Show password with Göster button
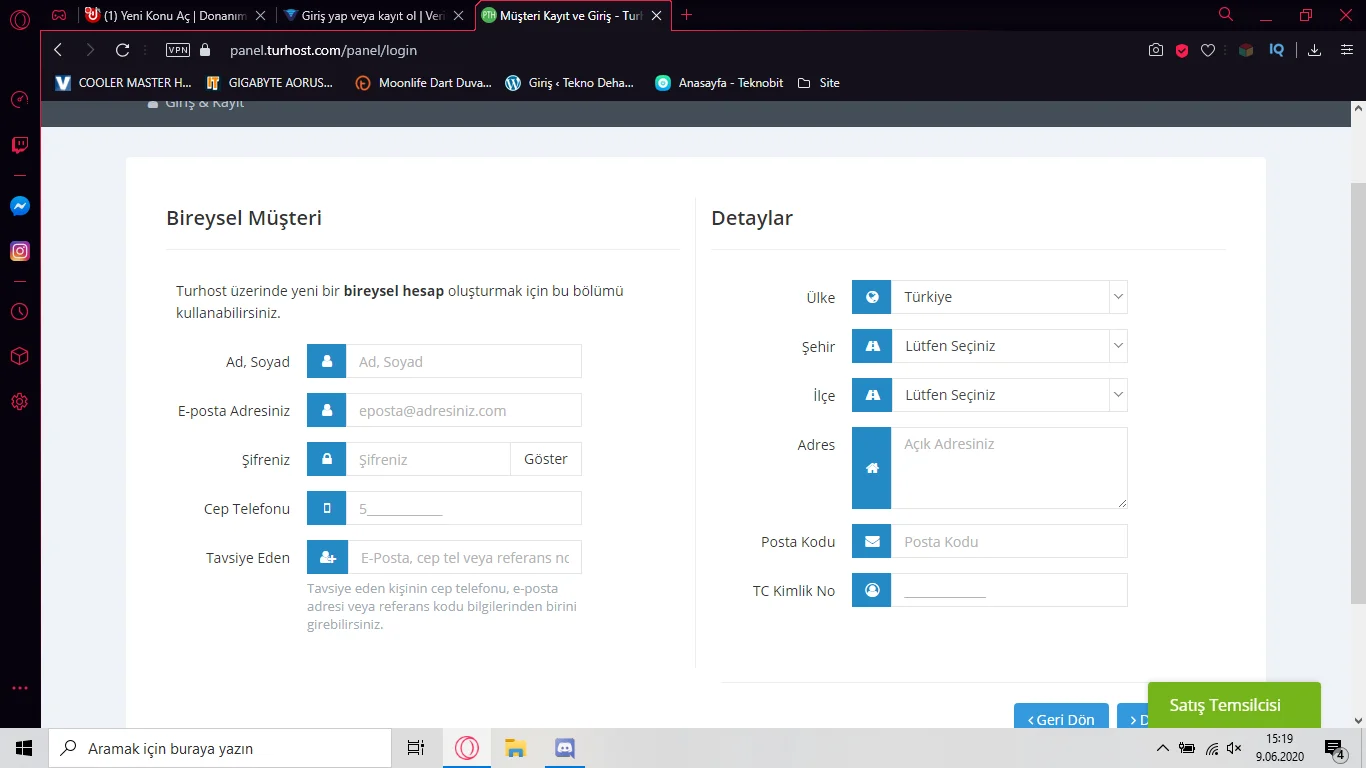The width and height of the screenshot is (1366, 768). point(546,459)
